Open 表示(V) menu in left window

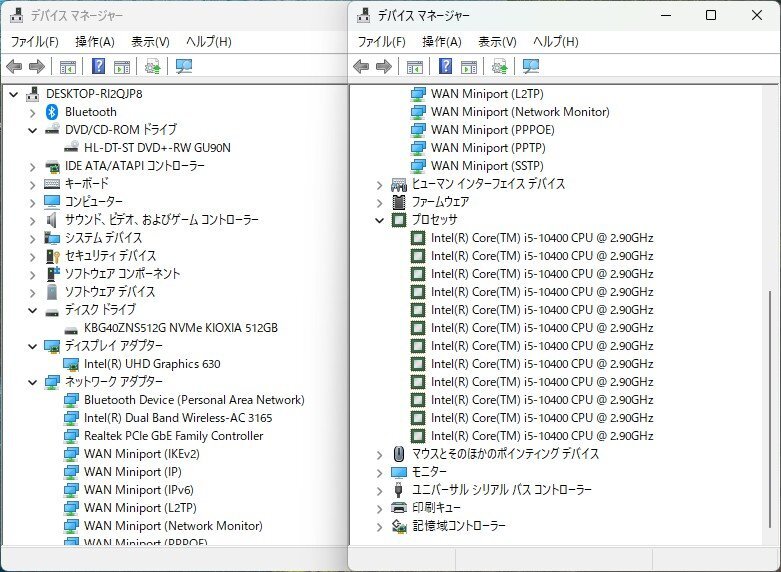150,42
